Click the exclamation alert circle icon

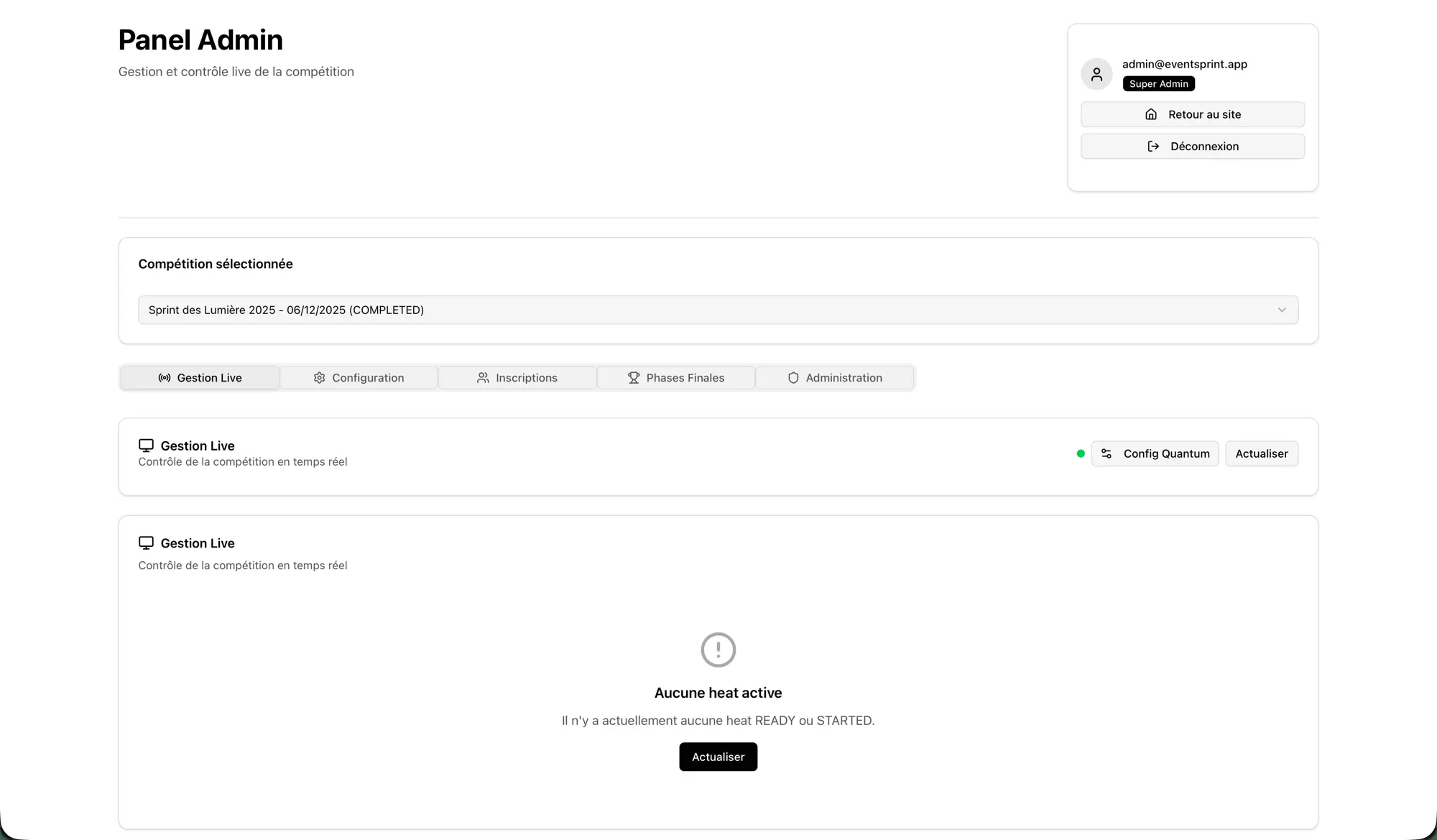coord(718,650)
